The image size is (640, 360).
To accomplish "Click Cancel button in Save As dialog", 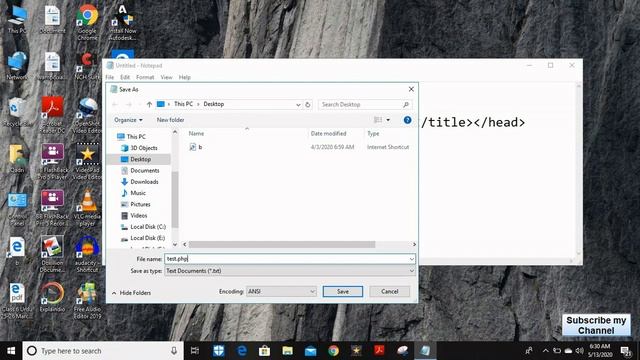I will [x=389, y=291].
